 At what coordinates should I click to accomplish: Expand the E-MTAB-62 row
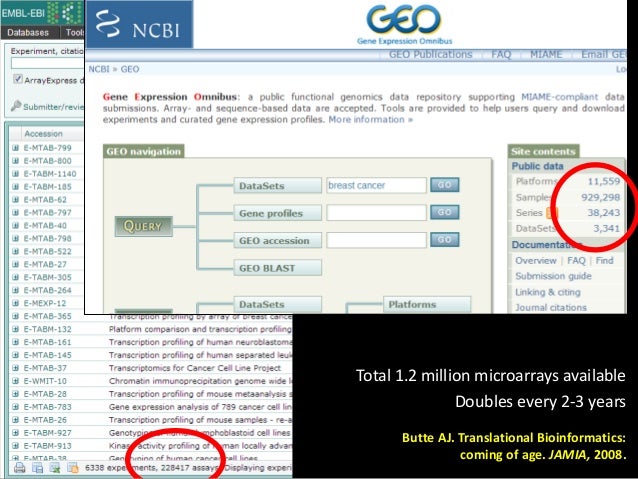(x=15, y=199)
